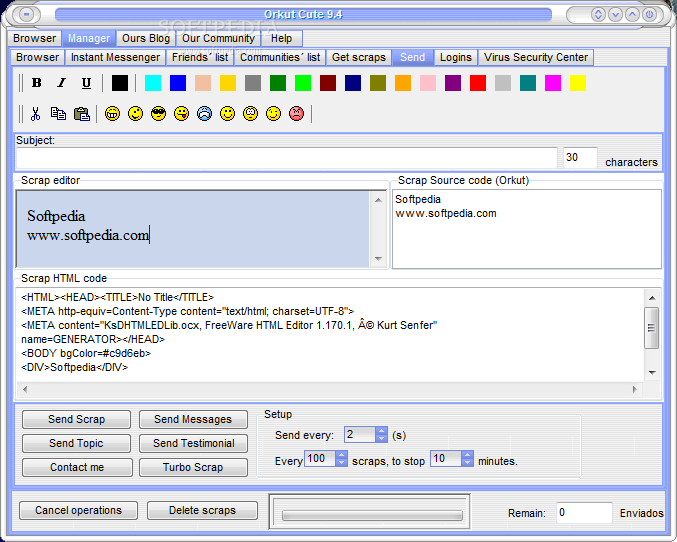The width and height of the screenshot is (677, 542).
Task: Choose the teal color swatch
Action: (528, 83)
